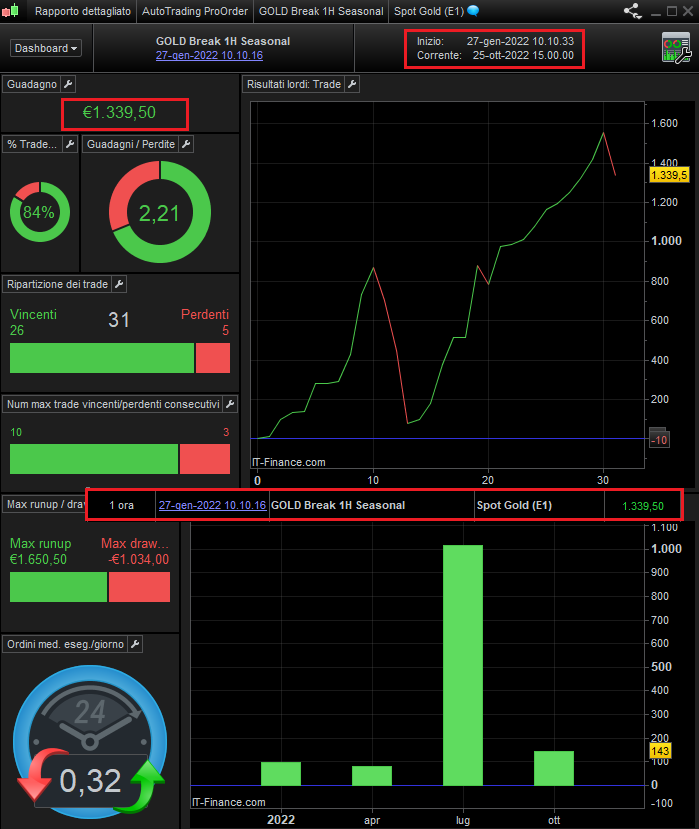Click the Max runup / drawdown label
Viewport: 699px width, 829px height.
(x=45, y=504)
